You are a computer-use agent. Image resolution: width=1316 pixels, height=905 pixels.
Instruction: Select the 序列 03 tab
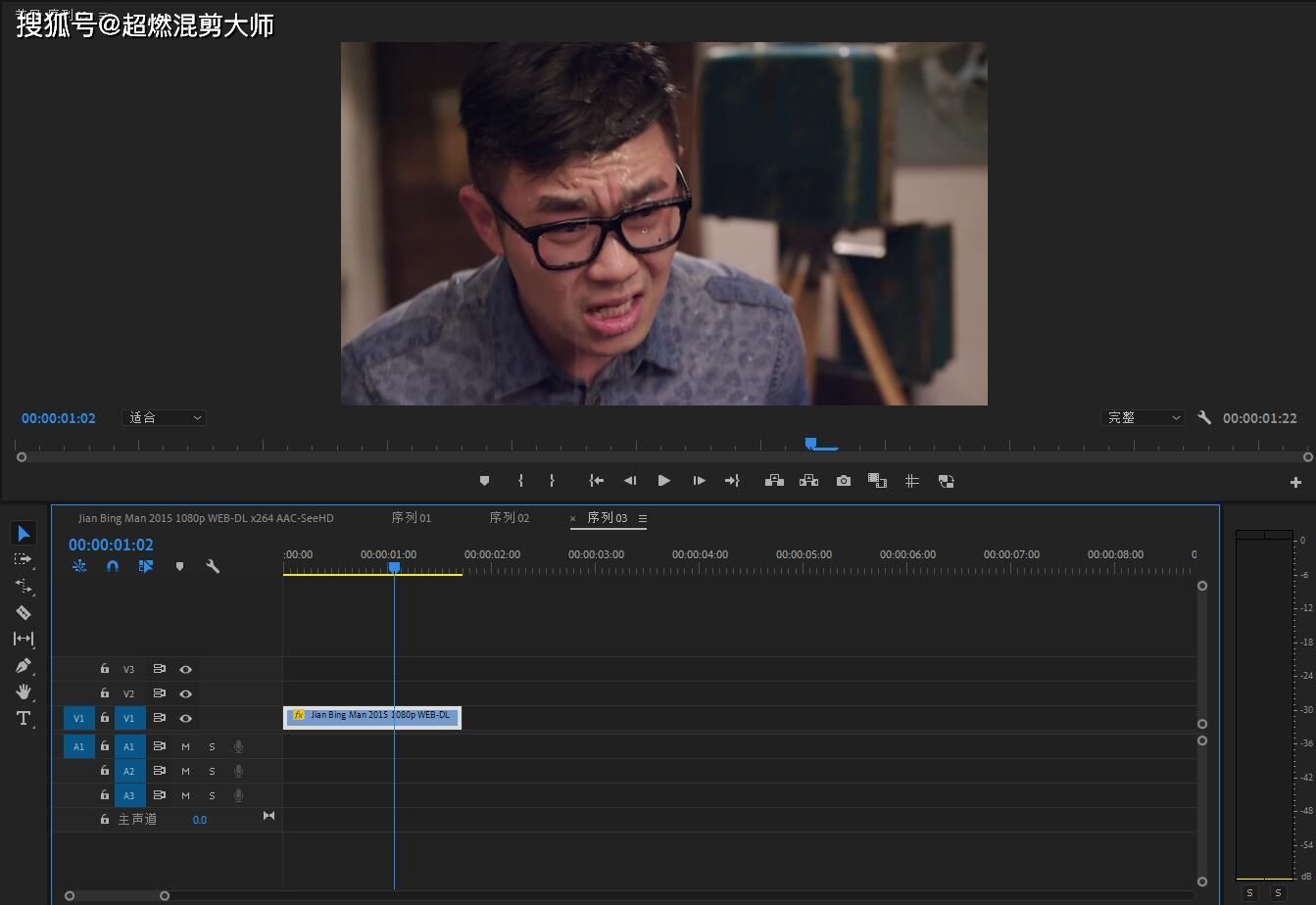pos(608,518)
